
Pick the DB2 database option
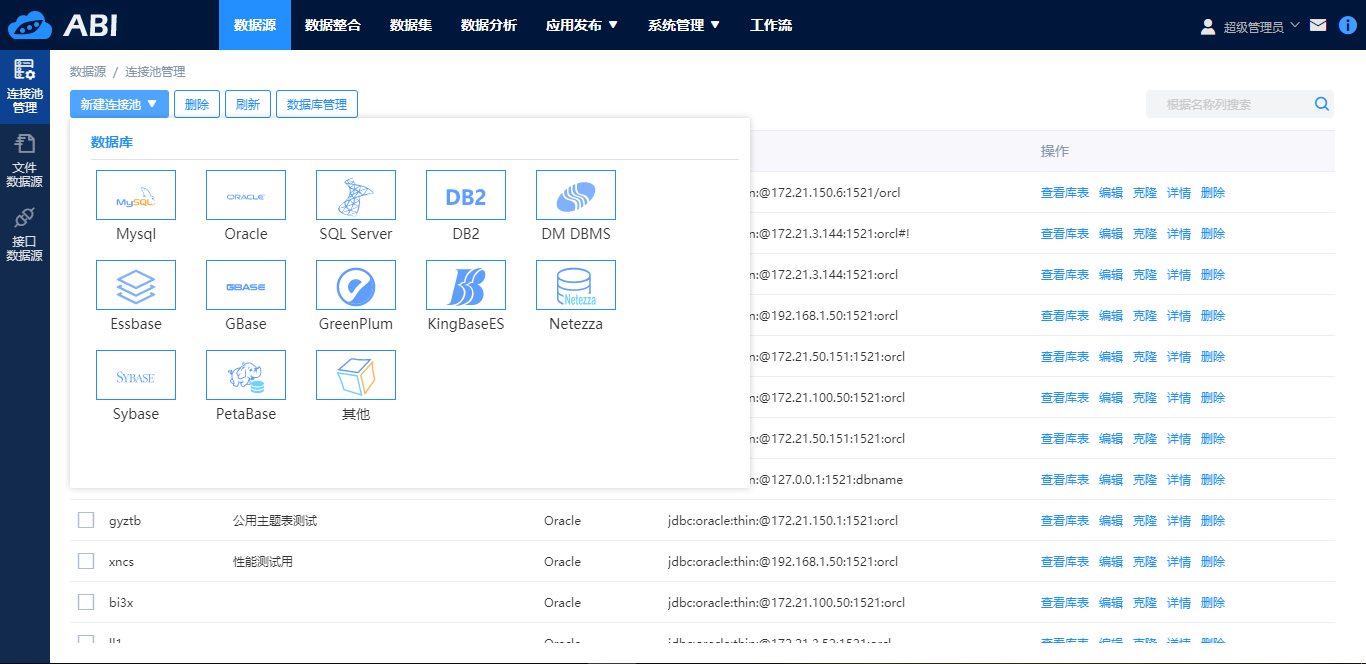coord(465,195)
